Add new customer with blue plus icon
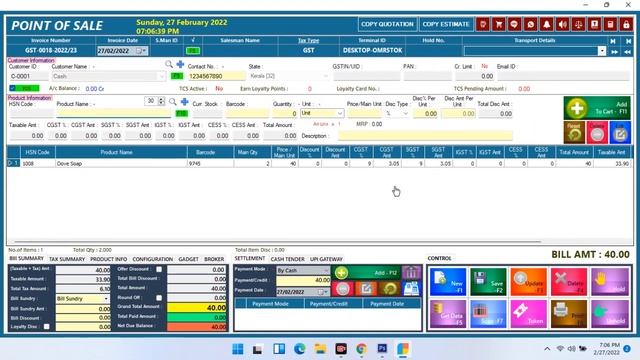Screen dimensions: 640x360 (x=180, y=64)
